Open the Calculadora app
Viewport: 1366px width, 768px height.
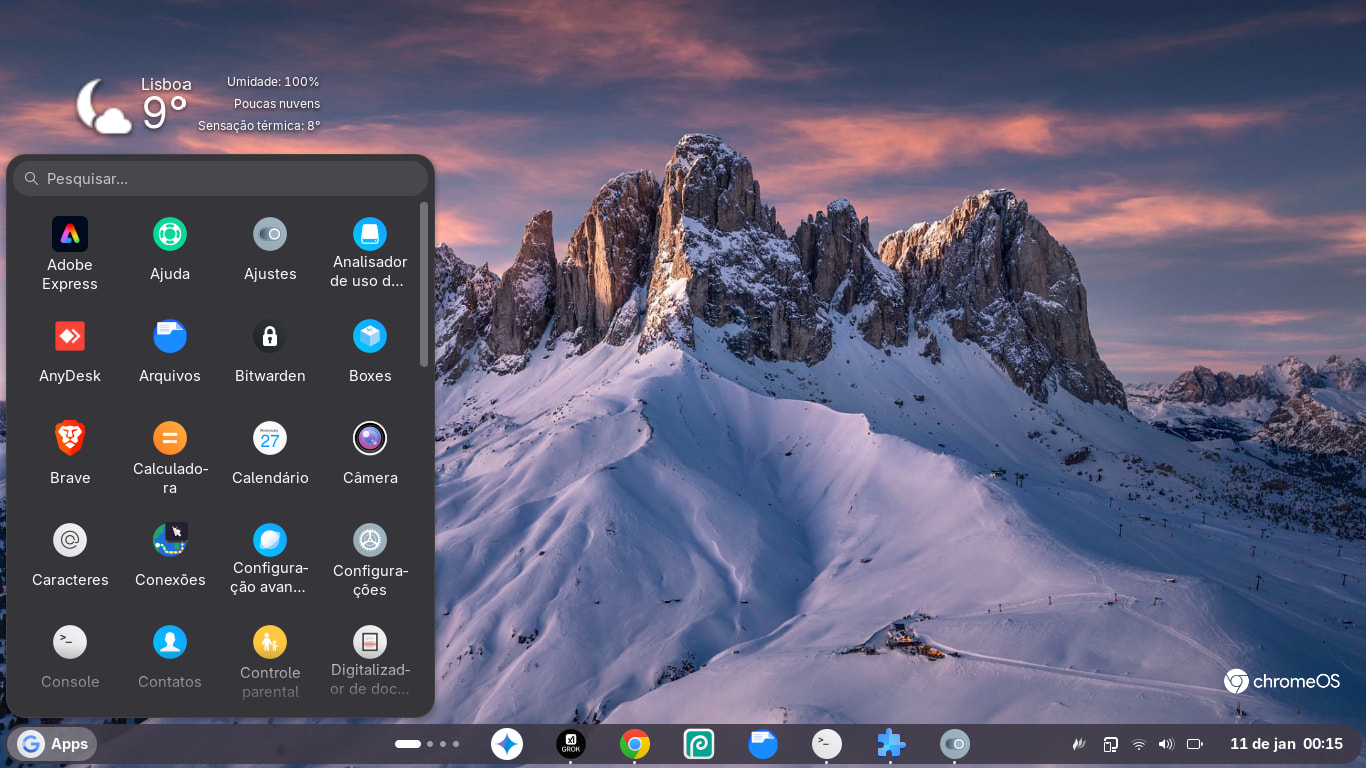(170, 439)
